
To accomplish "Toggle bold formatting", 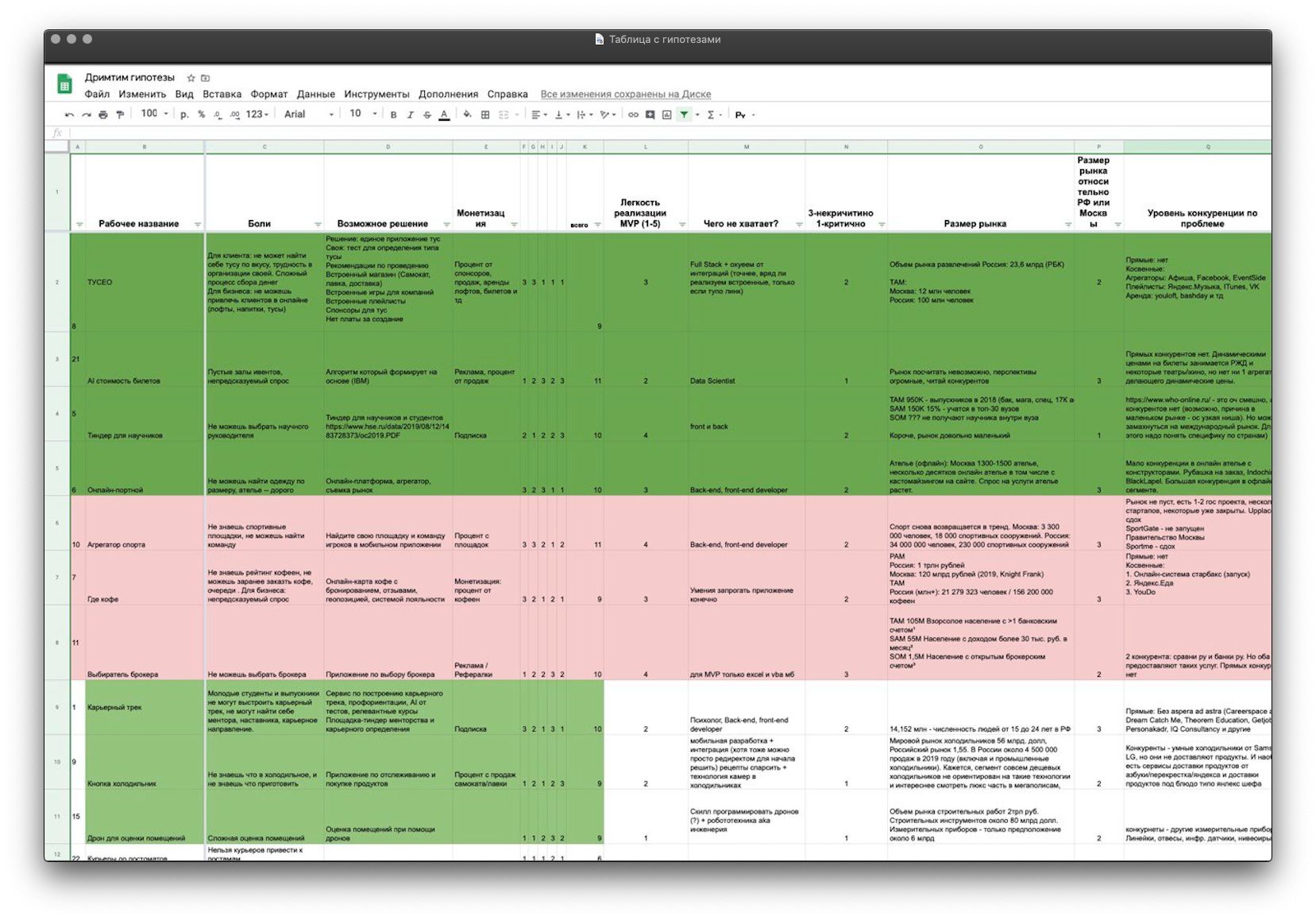I will point(393,115).
